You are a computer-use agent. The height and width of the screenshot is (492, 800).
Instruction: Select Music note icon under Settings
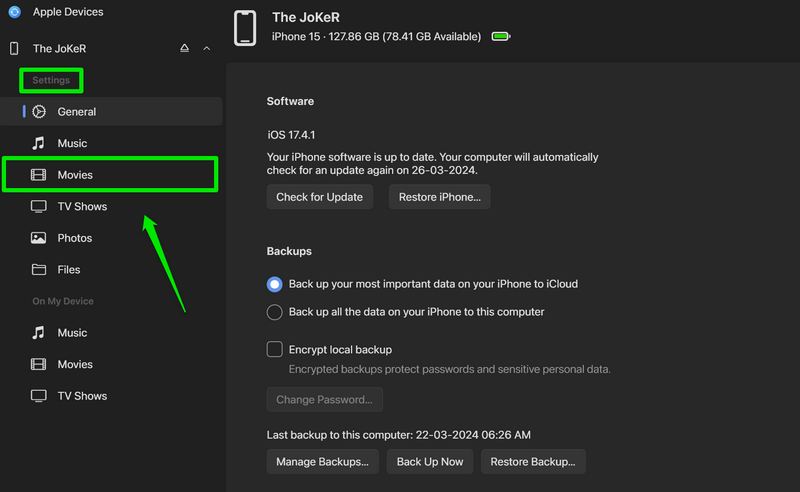point(39,143)
